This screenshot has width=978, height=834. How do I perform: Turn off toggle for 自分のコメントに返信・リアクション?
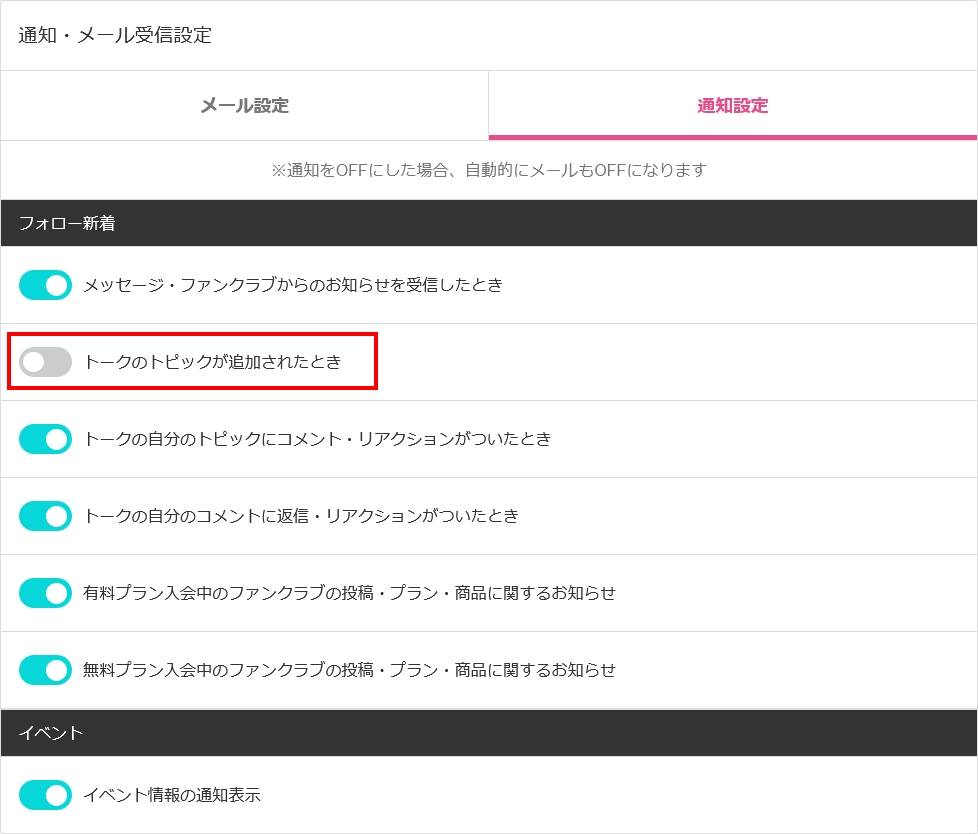(46, 516)
